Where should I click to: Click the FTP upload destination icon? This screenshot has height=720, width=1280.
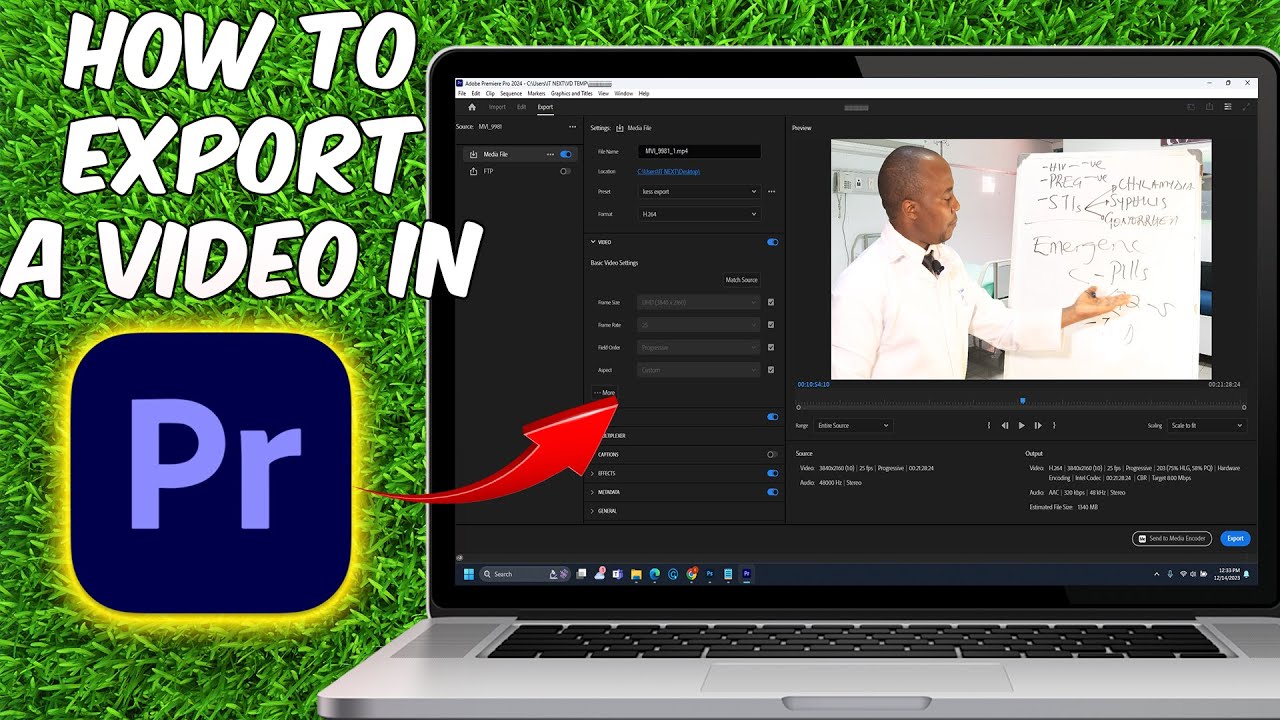[473, 171]
